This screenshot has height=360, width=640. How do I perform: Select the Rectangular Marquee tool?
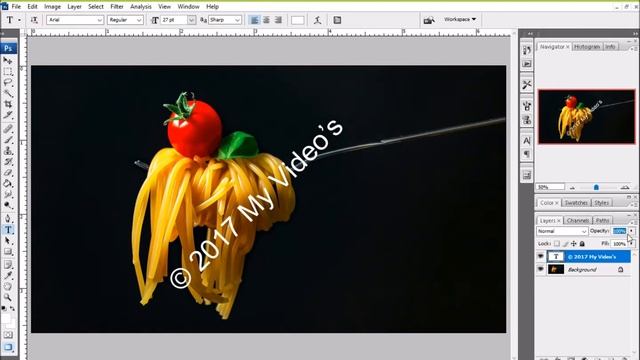pyautogui.click(x=8, y=72)
